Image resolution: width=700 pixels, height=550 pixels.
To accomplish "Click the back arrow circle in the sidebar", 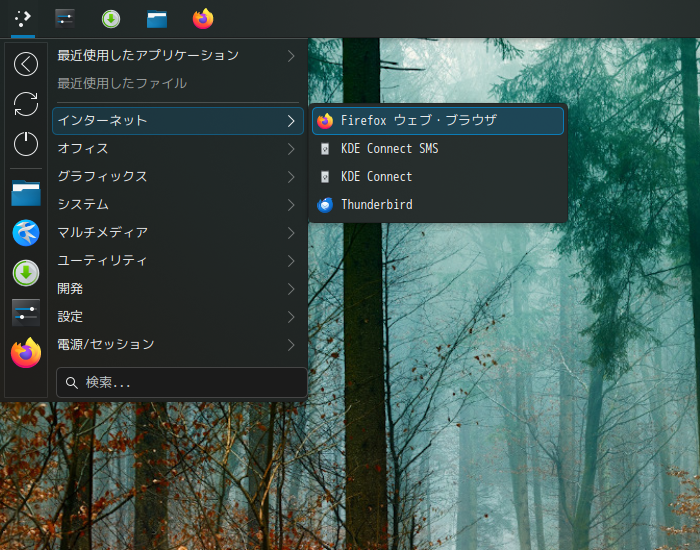I will pos(26,64).
